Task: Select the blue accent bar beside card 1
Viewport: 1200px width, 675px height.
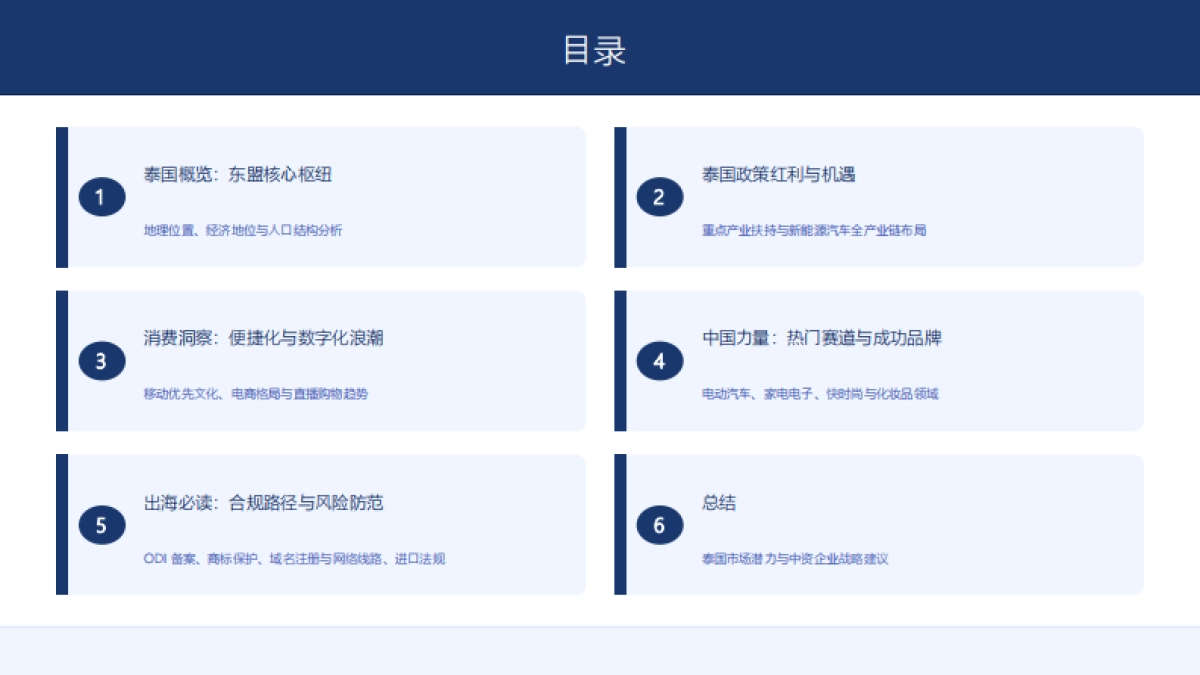Action: pyautogui.click(x=63, y=197)
